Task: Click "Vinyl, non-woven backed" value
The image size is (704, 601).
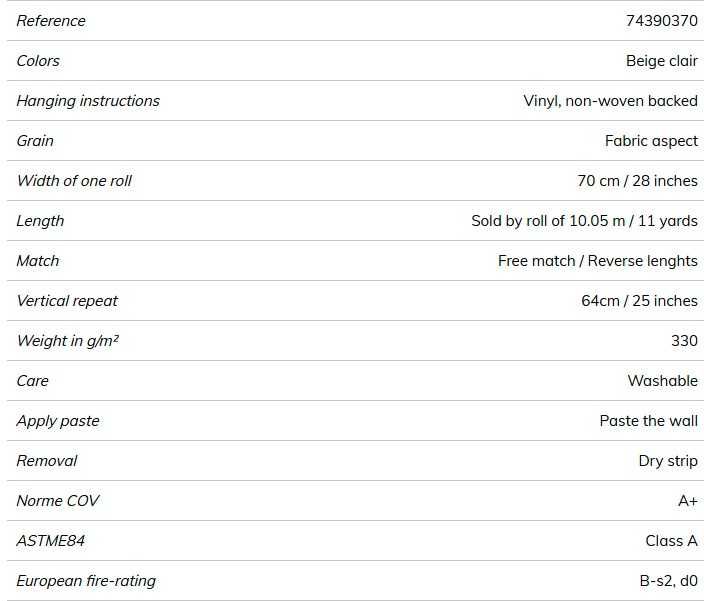Action: 610,101
